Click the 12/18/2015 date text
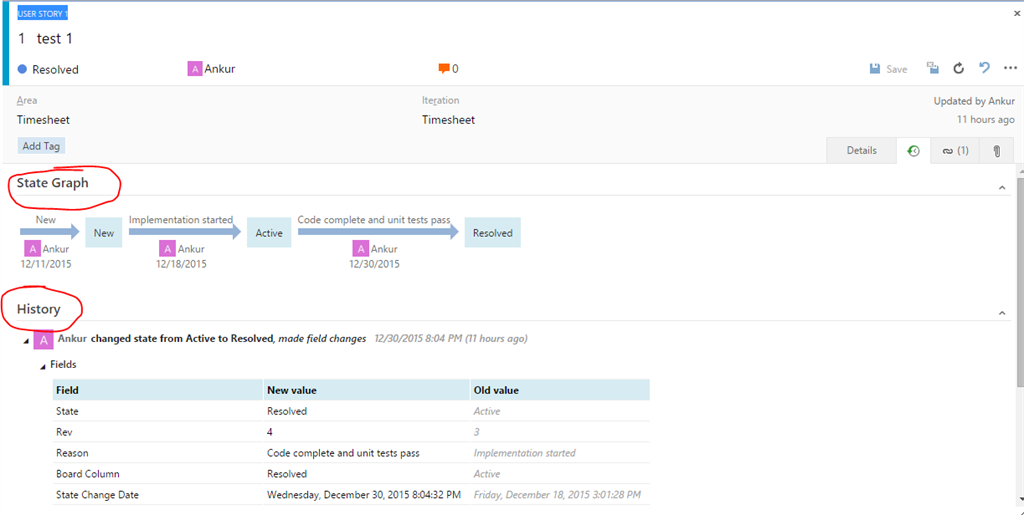Screen dimensions: 1024x515 pyautogui.click(x=181, y=264)
